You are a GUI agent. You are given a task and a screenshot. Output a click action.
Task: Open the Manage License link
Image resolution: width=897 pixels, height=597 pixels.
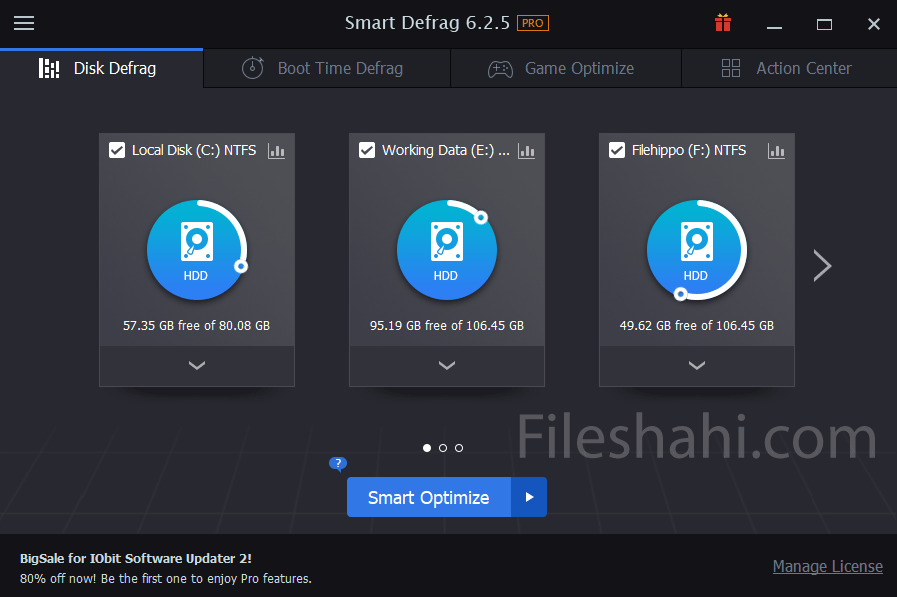pyautogui.click(x=827, y=566)
